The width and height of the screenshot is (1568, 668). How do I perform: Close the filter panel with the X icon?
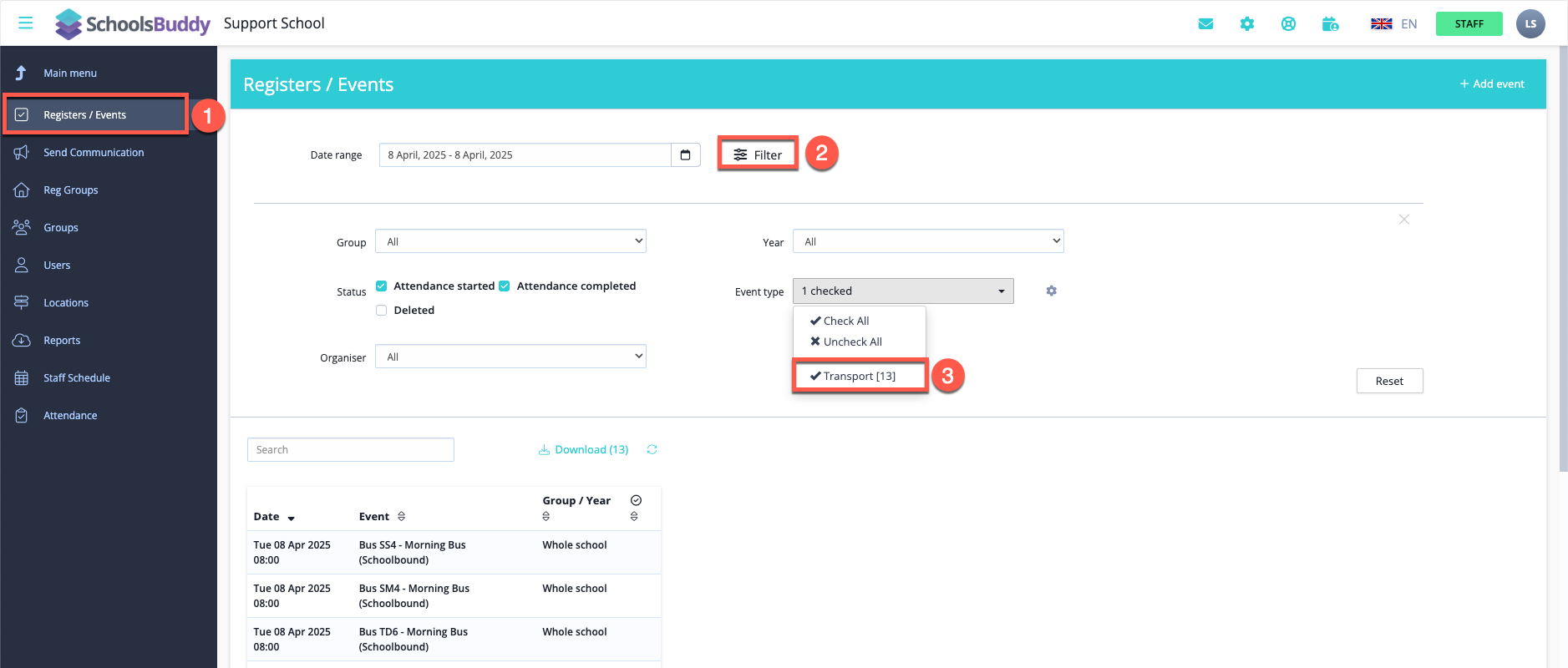tap(1403, 220)
